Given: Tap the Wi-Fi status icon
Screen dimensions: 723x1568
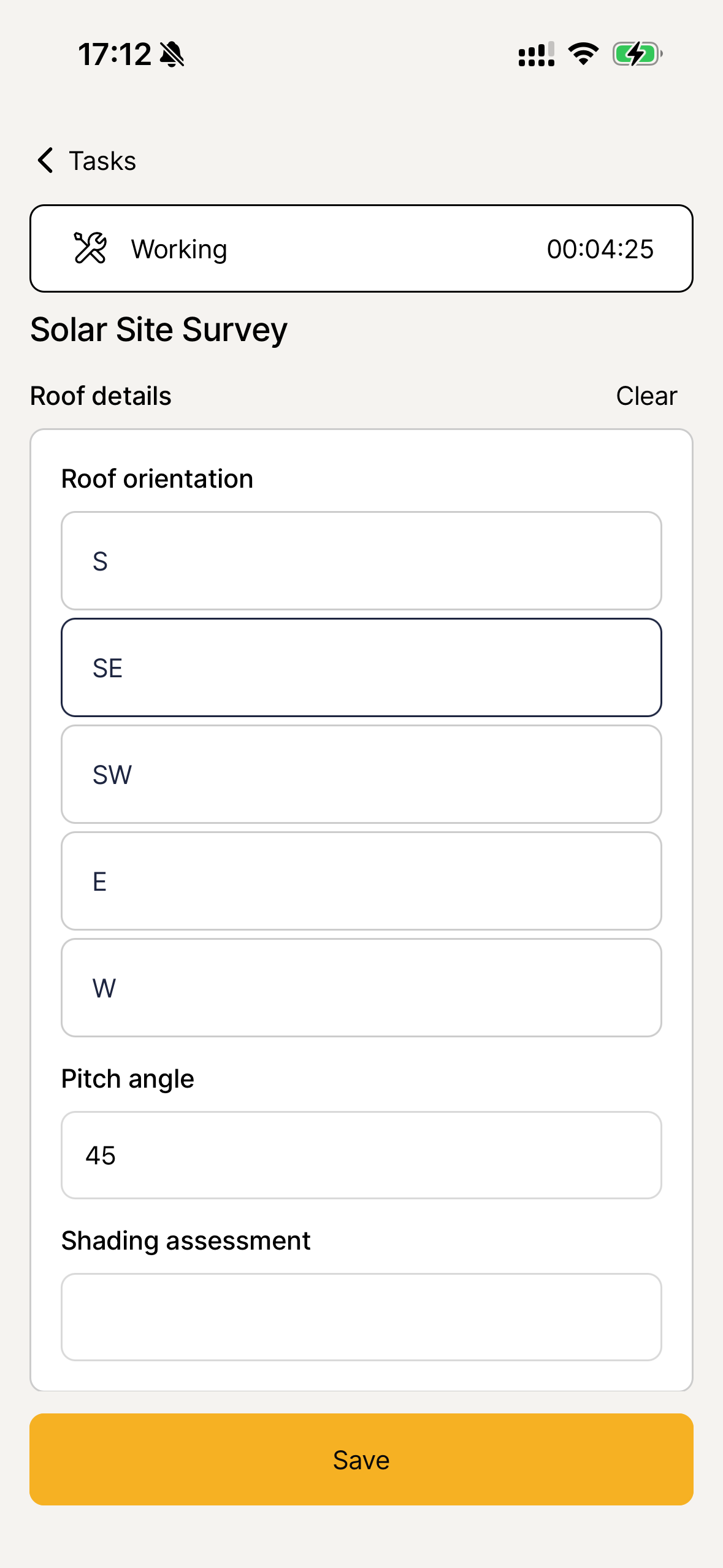Looking at the screenshot, I should [583, 54].
